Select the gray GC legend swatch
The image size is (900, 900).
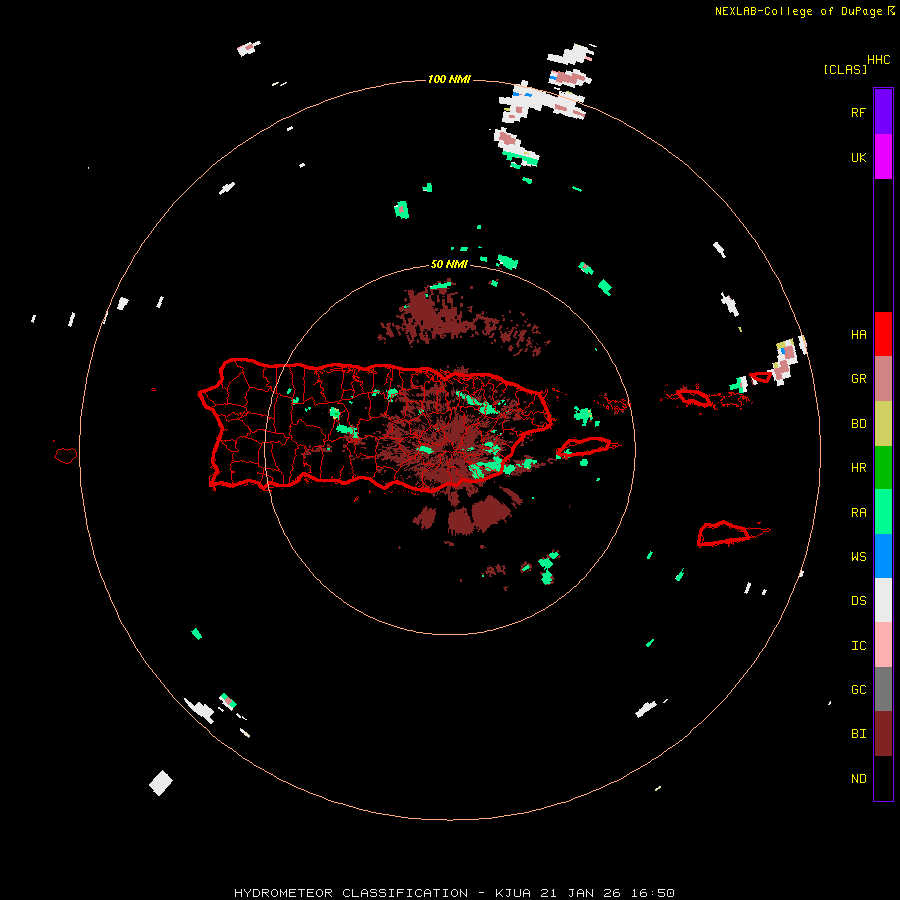tap(883, 689)
